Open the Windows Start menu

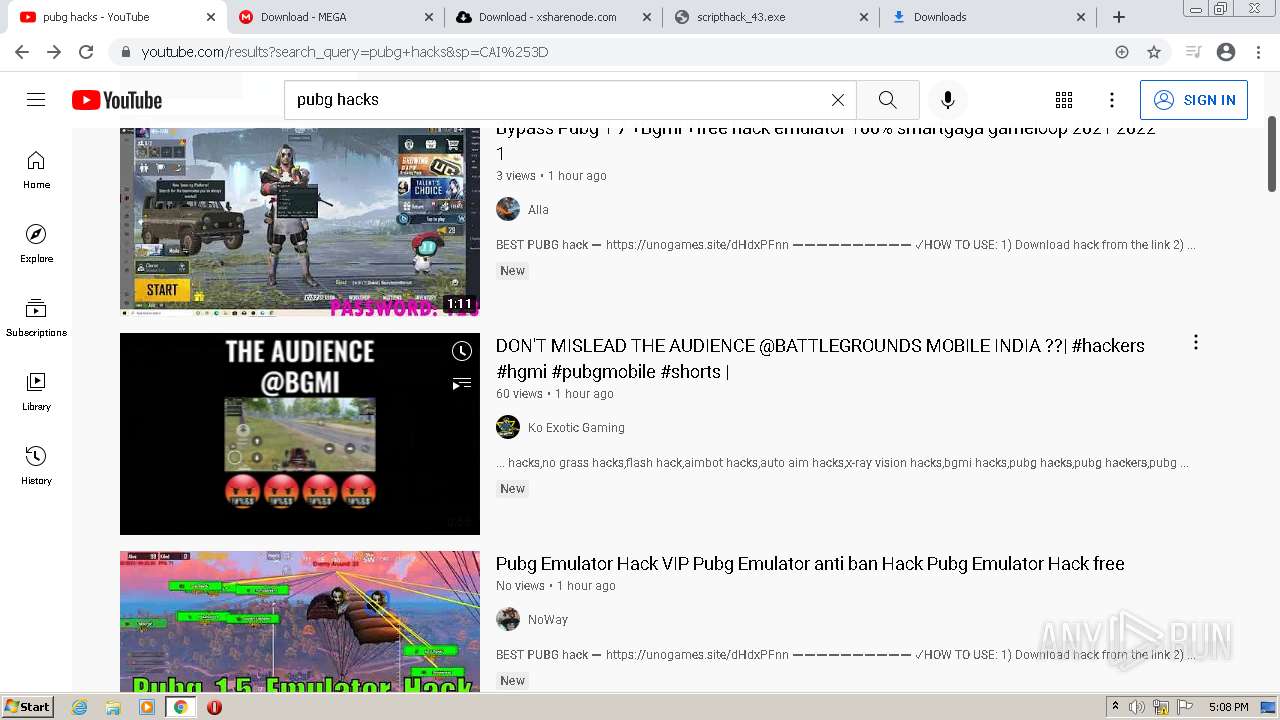28,707
